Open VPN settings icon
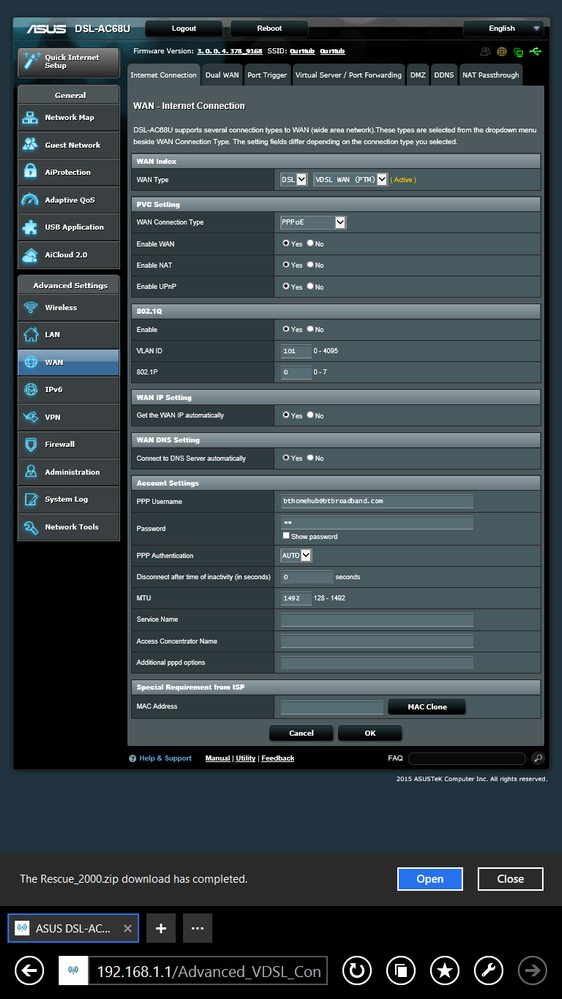 click(x=30, y=417)
